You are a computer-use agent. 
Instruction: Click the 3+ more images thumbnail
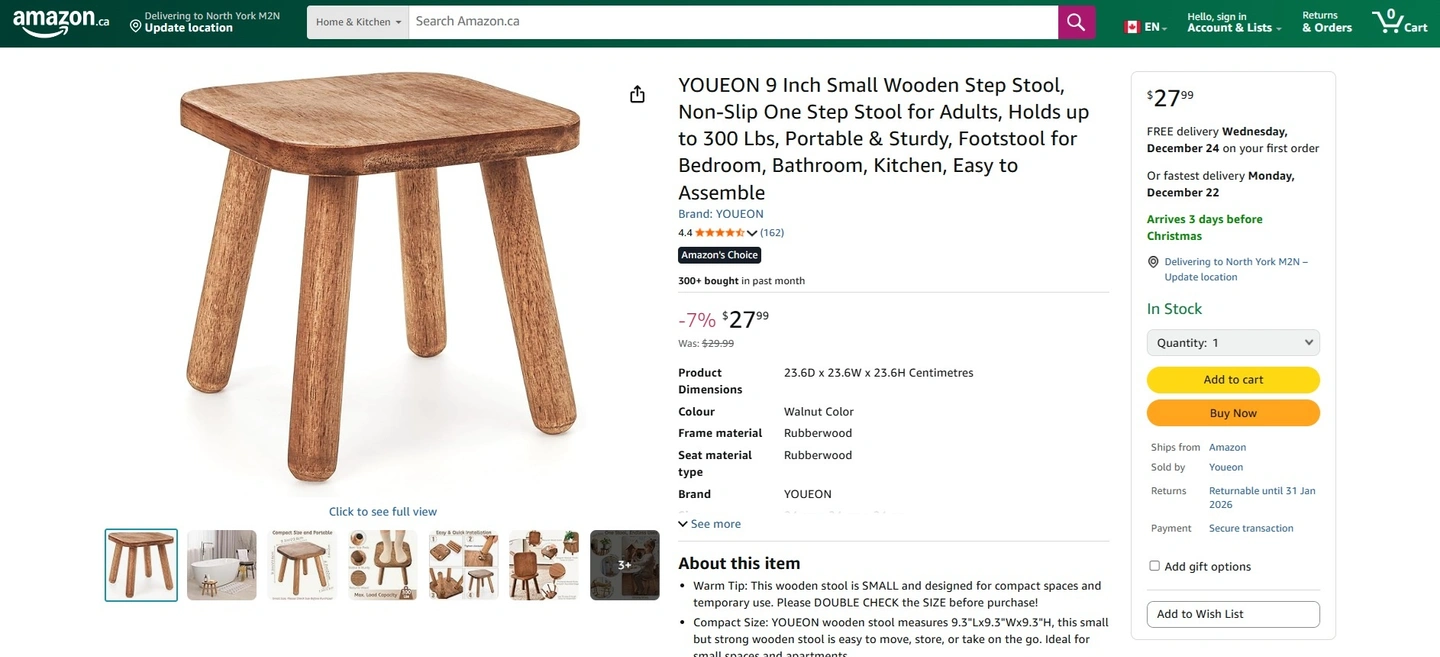pyautogui.click(x=624, y=565)
